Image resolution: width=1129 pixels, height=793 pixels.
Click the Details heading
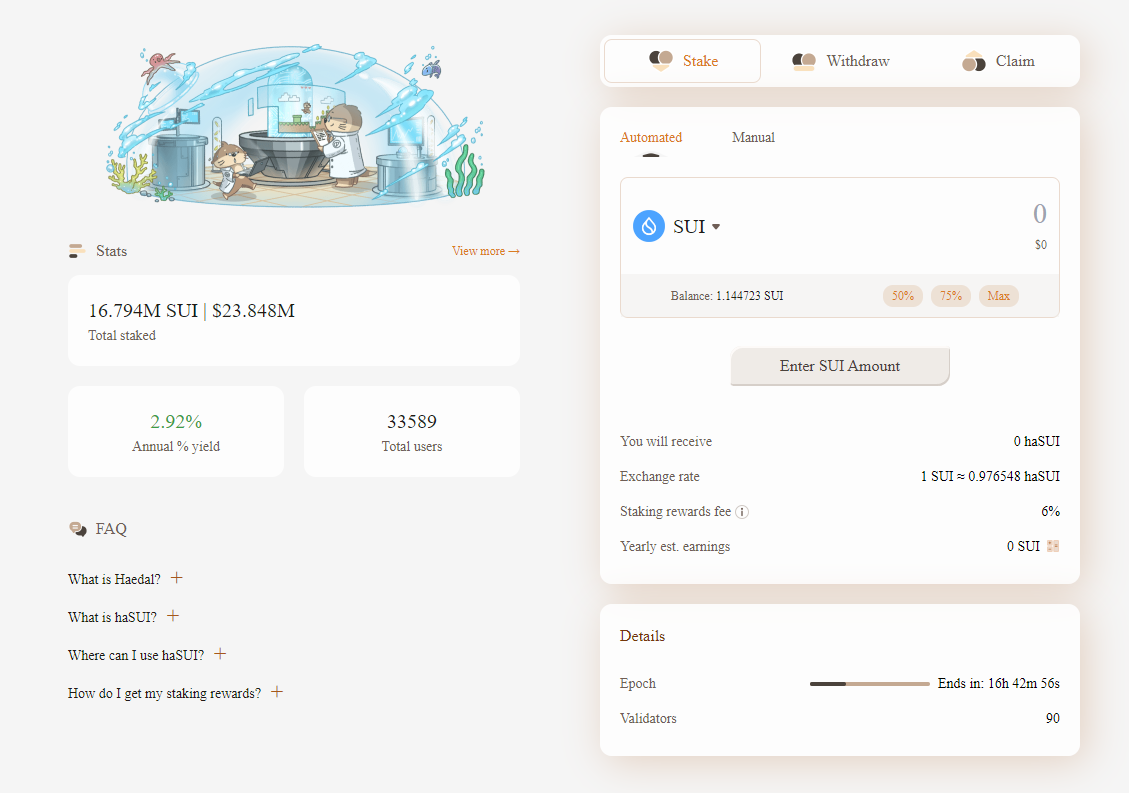(x=642, y=636)
